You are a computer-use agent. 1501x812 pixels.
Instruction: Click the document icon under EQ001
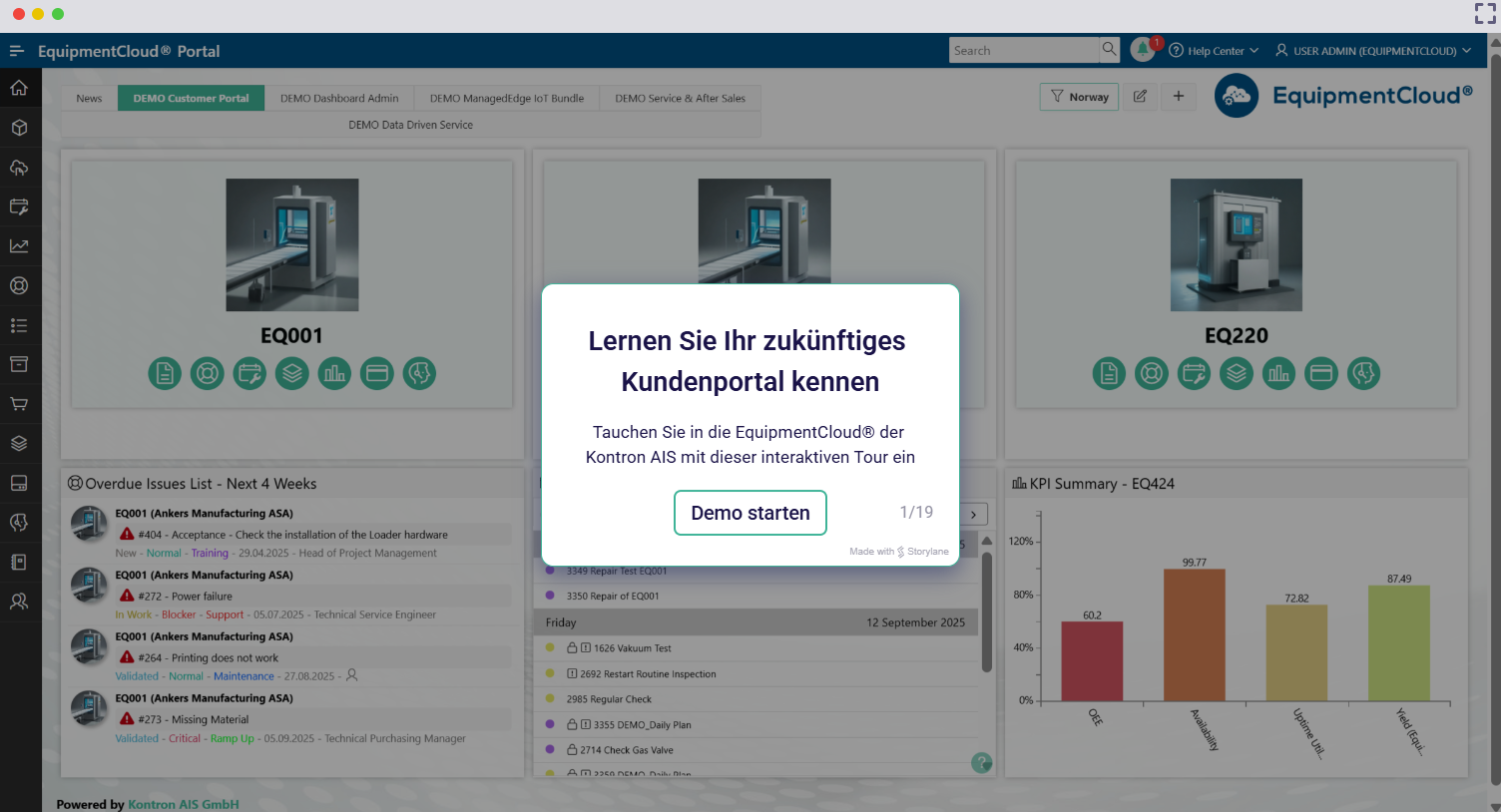click(x=165, y=373)
